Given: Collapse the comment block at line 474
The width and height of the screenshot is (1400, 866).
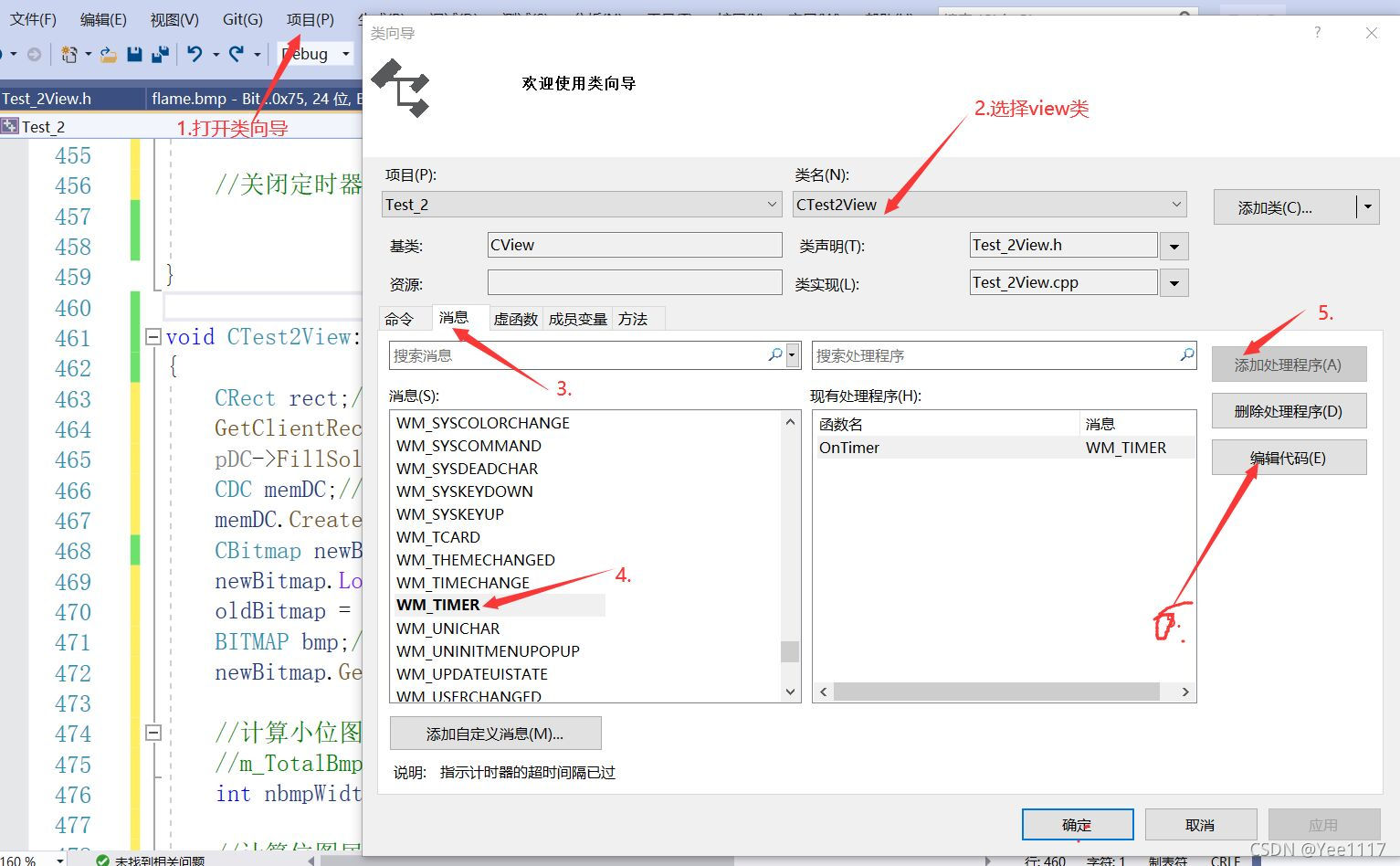Looking at the screenshot, I should click(x=153, y=733).
